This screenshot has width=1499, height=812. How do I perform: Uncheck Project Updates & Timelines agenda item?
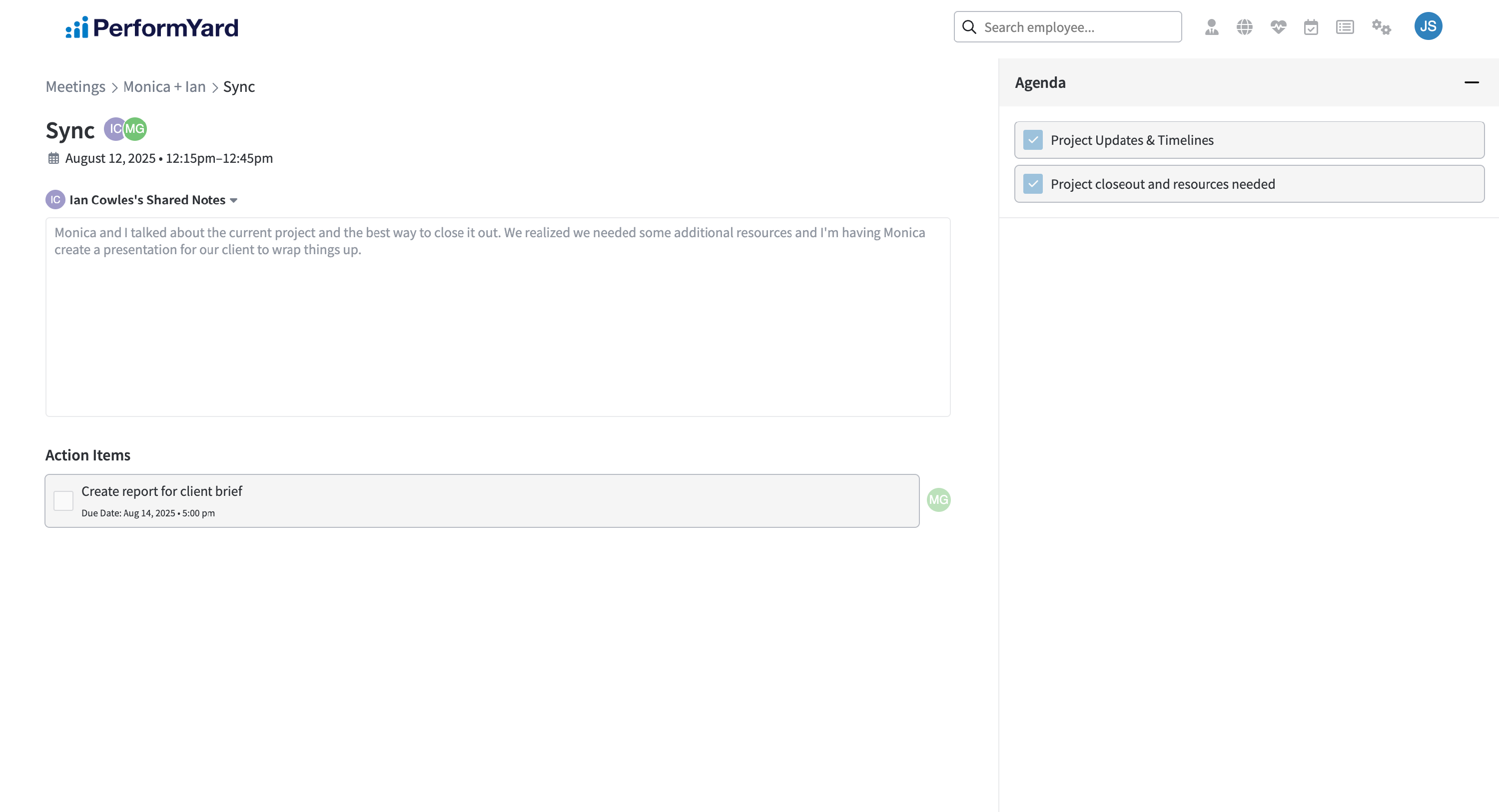[x=1033, y=140]
